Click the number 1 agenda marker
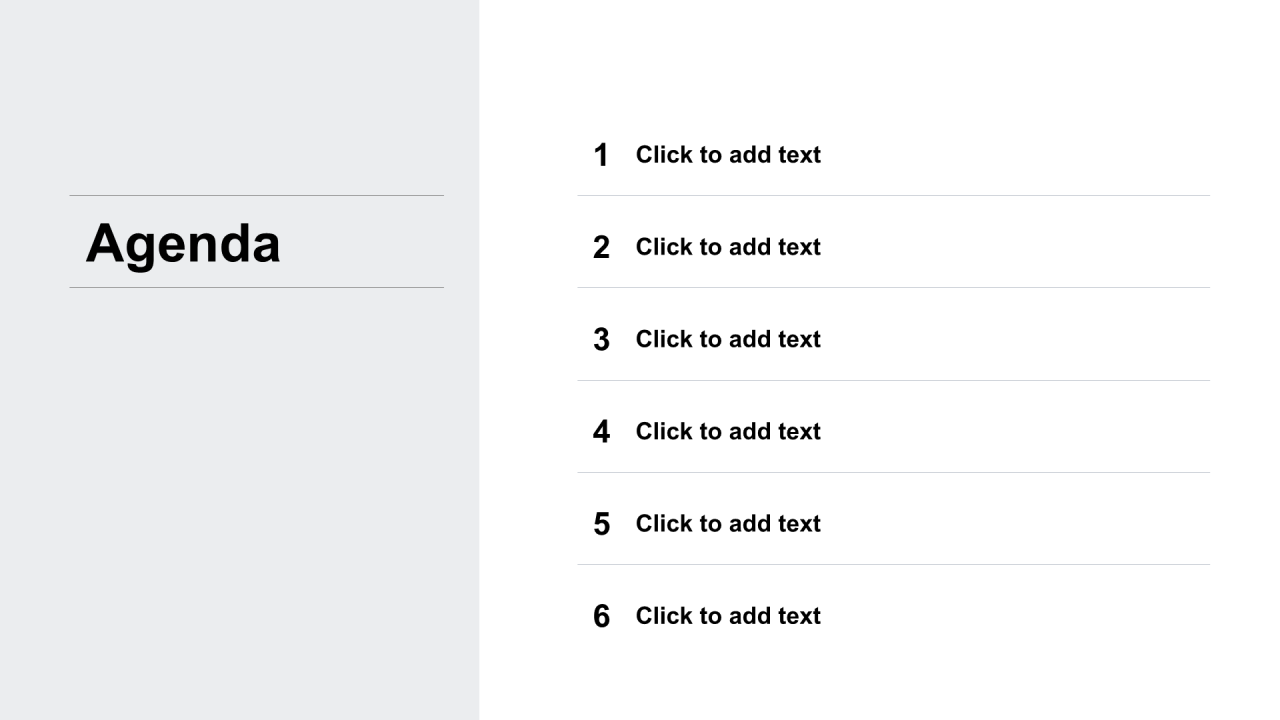This screenshot has width=1280, height=720. [601, 155]
